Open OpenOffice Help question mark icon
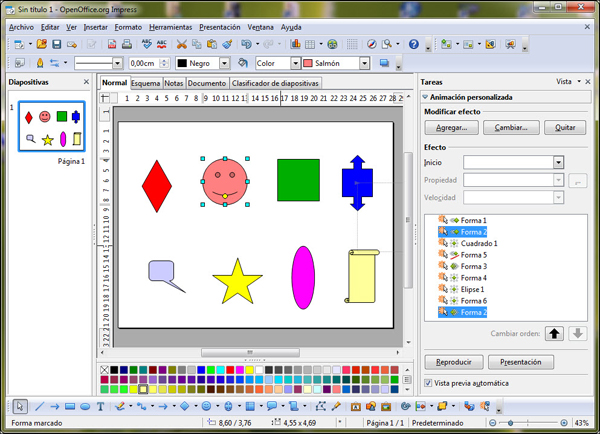Viewport: 600px width, 434px height. click(414, 44)
